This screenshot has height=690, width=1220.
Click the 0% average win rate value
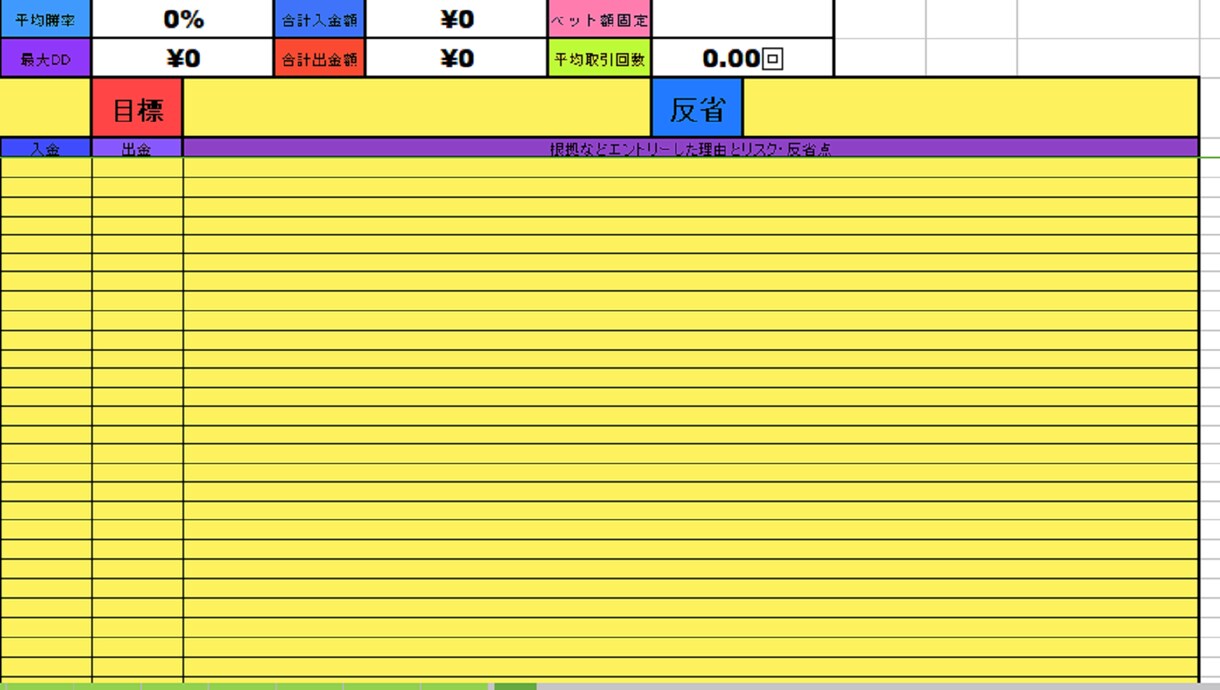click(x=182, y=19)
